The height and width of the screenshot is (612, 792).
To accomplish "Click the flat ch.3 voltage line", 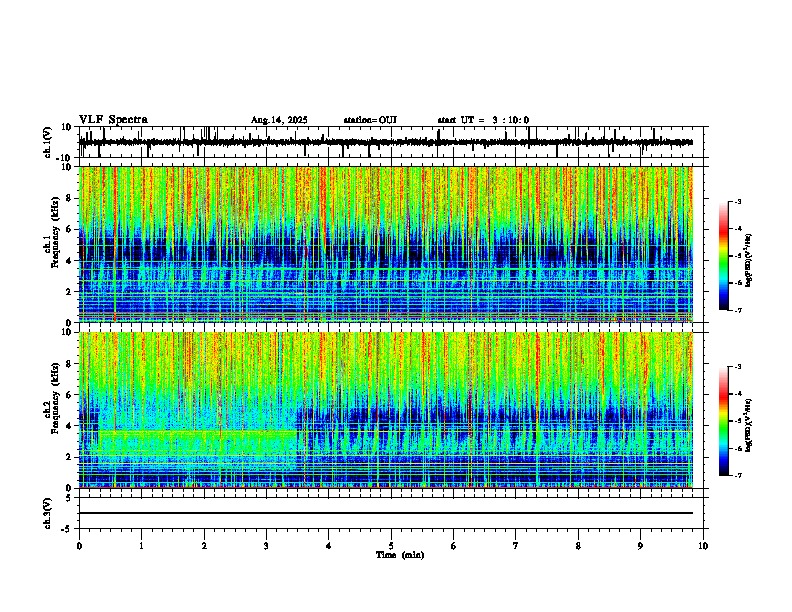I will click(x=385, y=513).
